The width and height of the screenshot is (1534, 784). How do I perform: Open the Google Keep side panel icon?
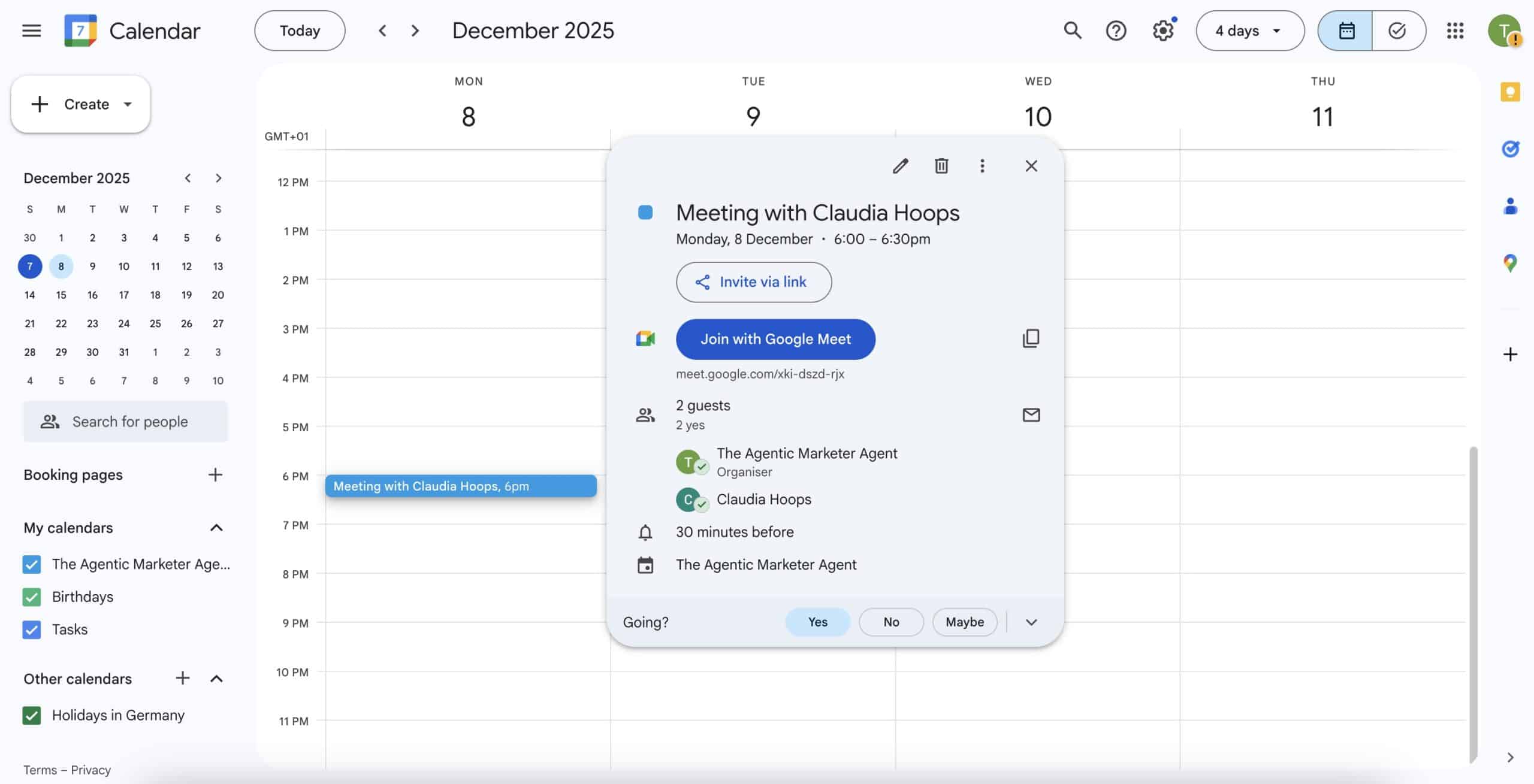[1510, 92]
